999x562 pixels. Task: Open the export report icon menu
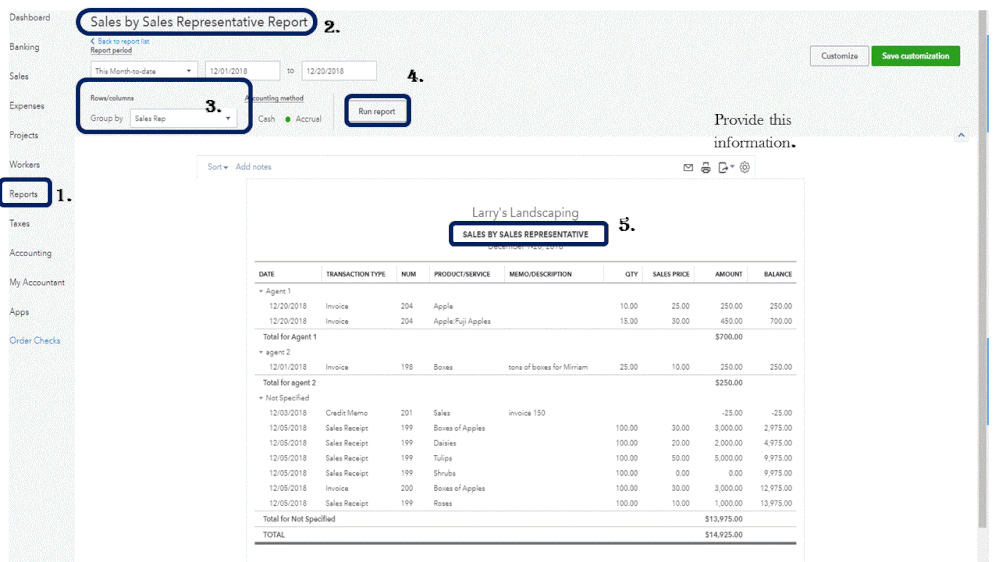[726, 168]
